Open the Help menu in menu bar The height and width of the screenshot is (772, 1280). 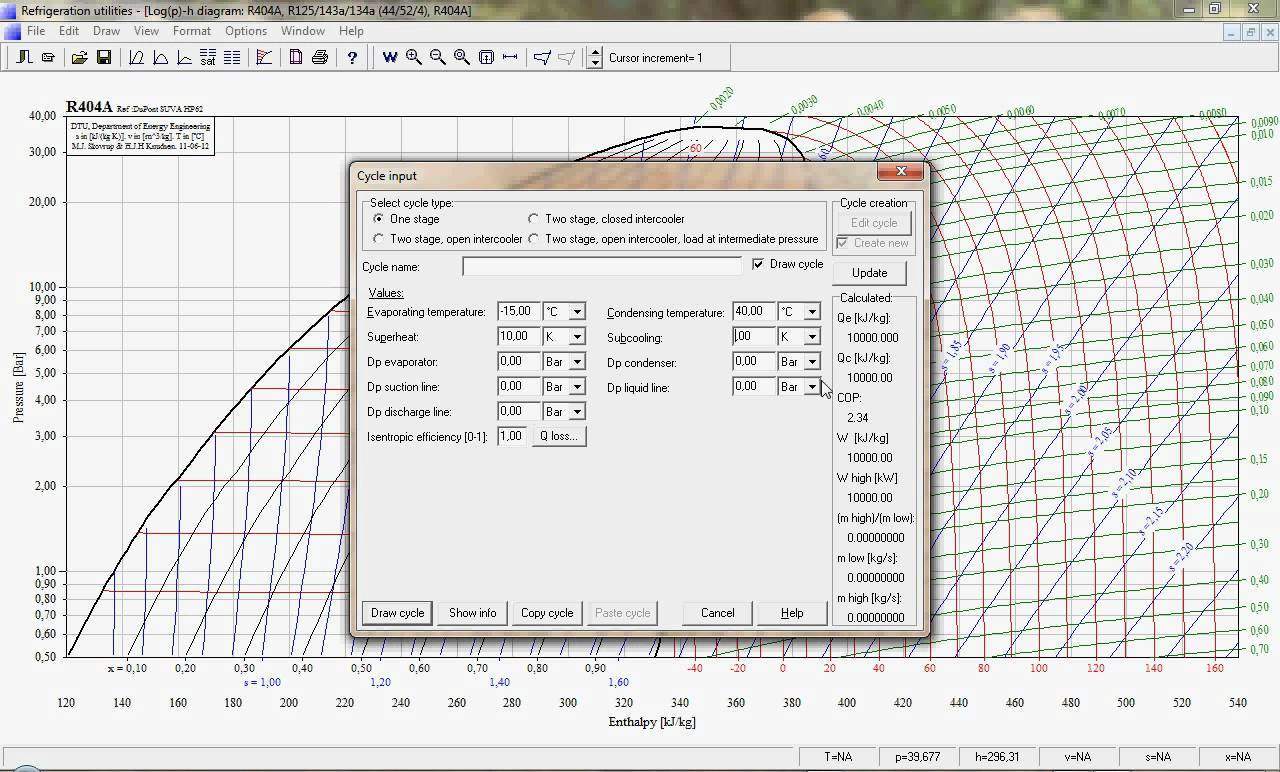[351, 31]
